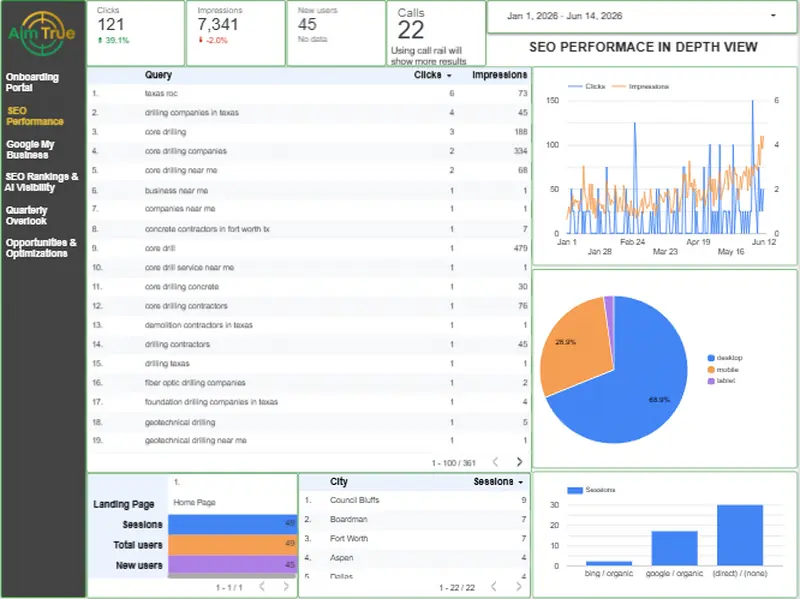The width and height of the screenshot is (800, 599).
Task: Select 'drilling companies in texas' query
Action: [x=309, y=113]
